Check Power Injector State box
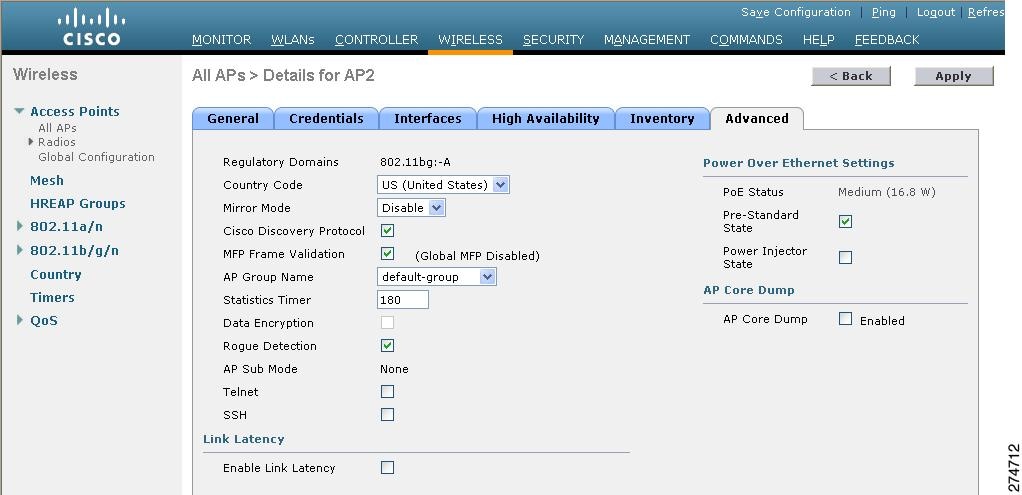The image size is (1022, 495). click(x=845, y=258)
